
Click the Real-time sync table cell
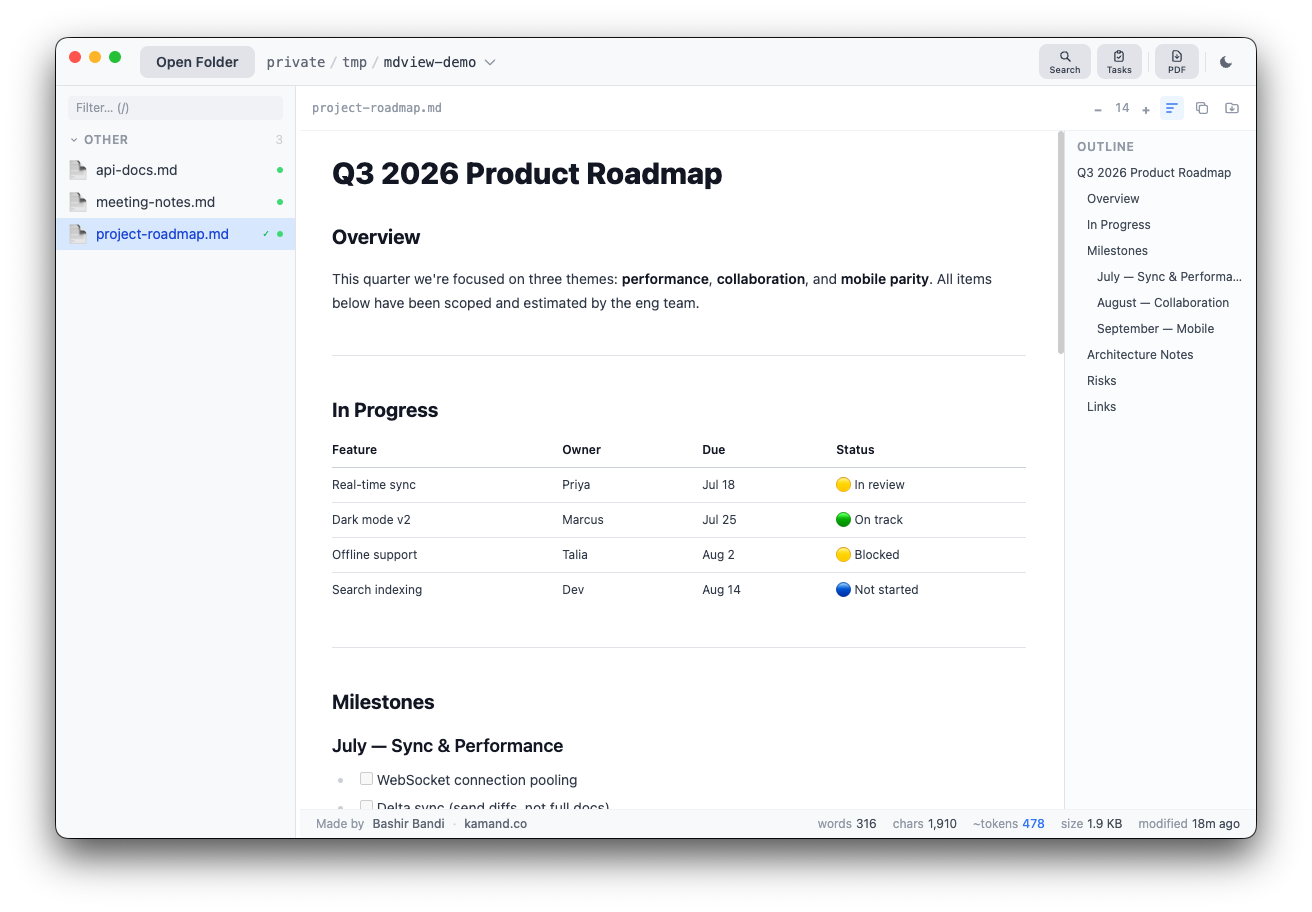374,485
